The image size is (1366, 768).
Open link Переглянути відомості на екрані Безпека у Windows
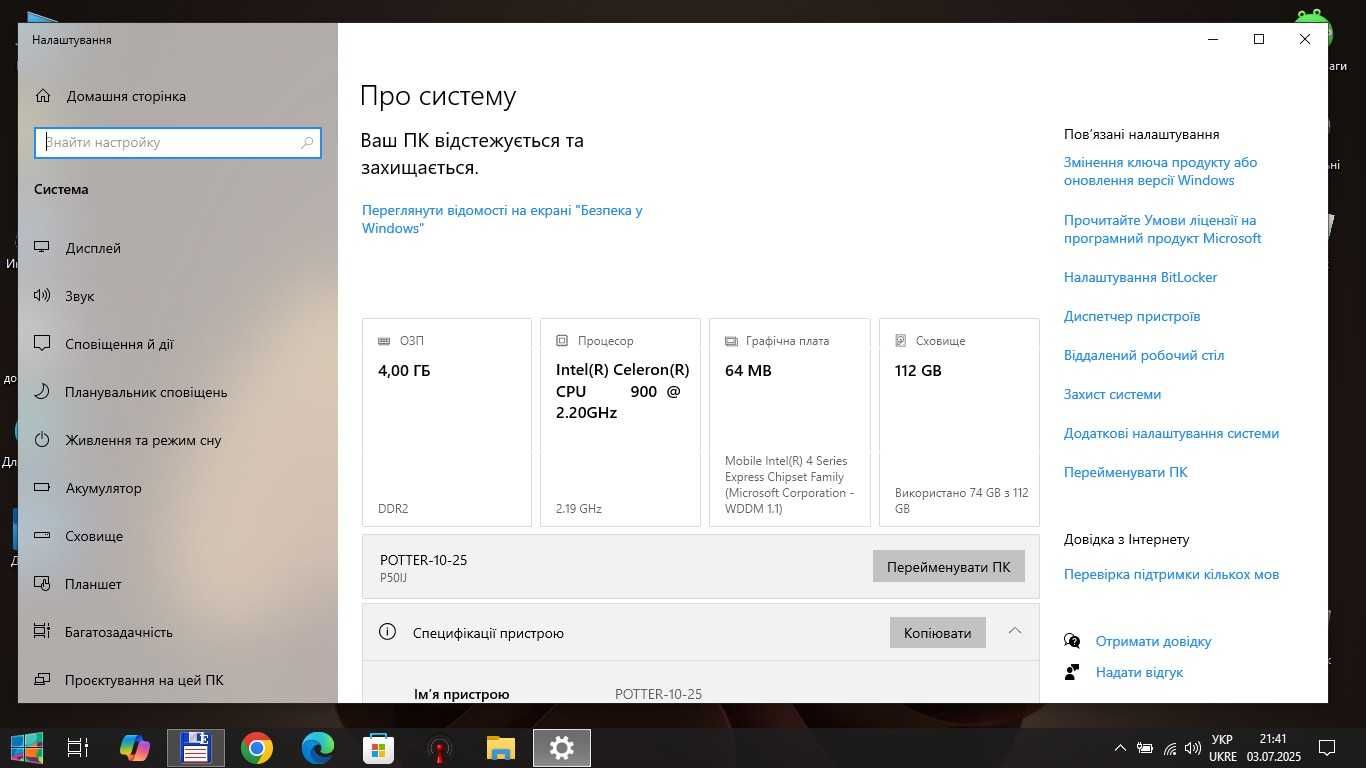(x=502, y=219)
